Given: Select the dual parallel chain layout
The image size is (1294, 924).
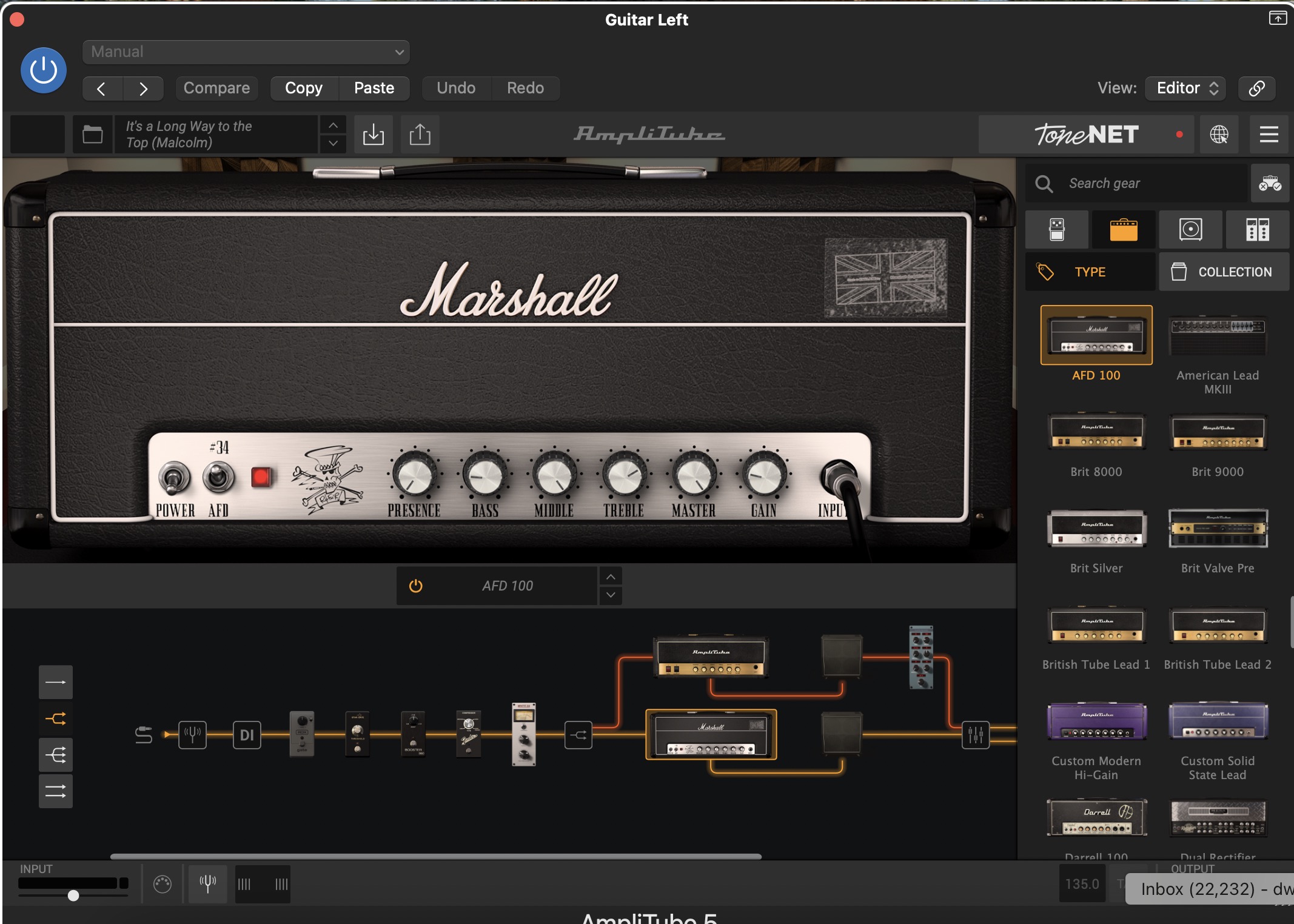Looking at the screenshot, I should click(56, 791).
